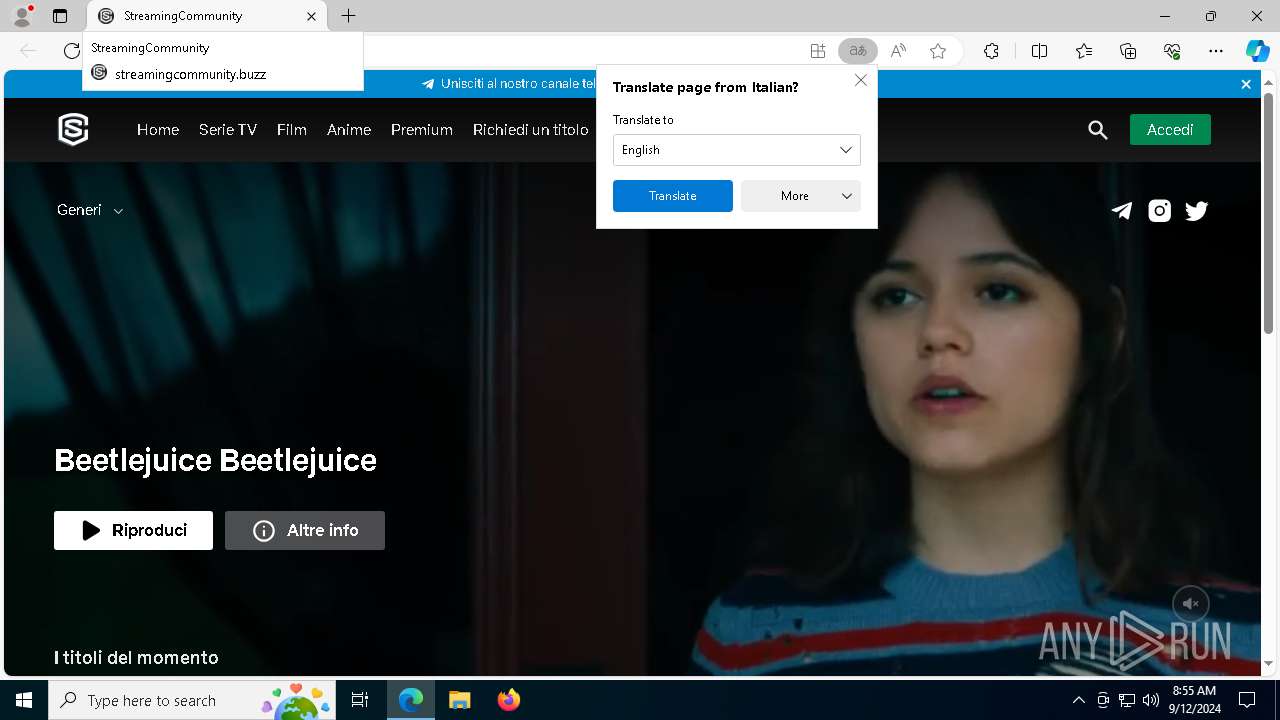Click the taskbar search box
Screen dimensions: 1280x720
tap(192, 700)
